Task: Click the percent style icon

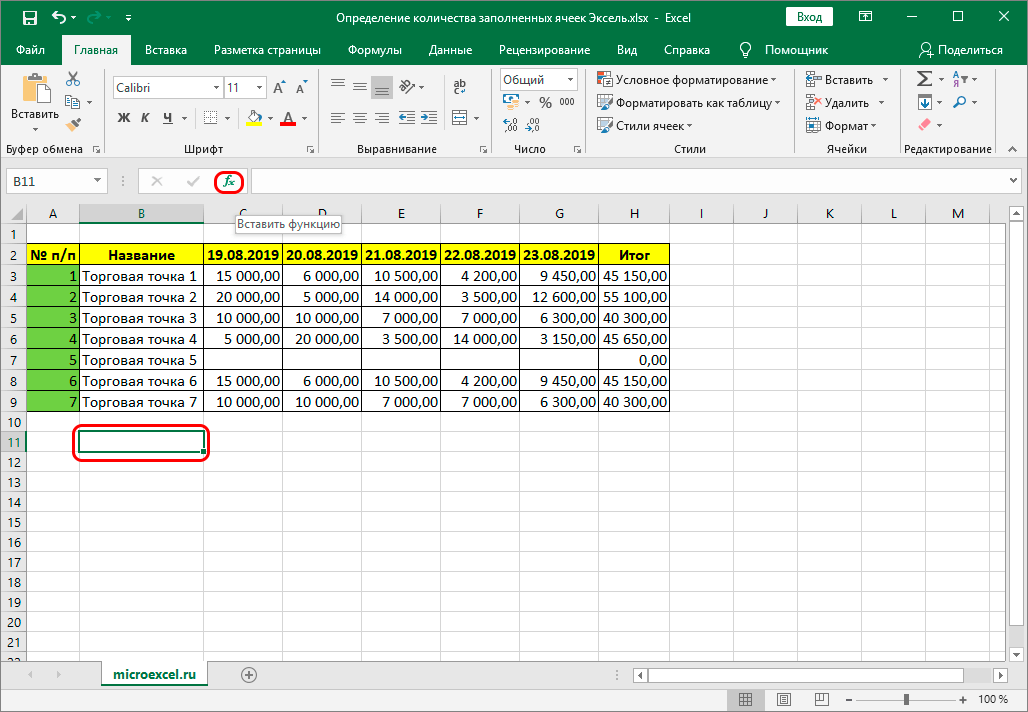Action: click(545, 102)
